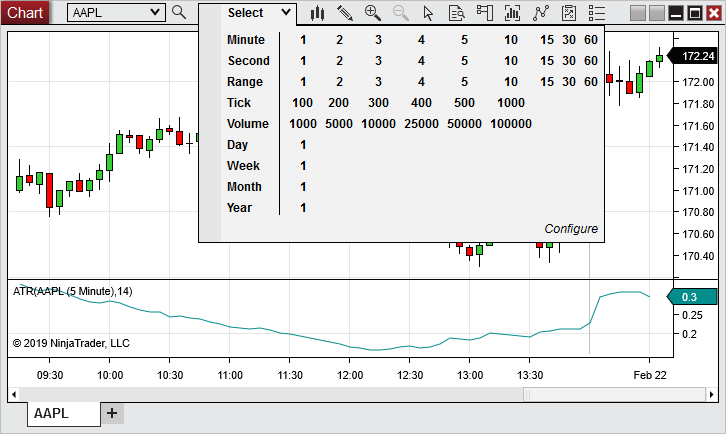Add a new tab with plus button
This screenshot has width=726, height=434.
click(x=112, y=413)
